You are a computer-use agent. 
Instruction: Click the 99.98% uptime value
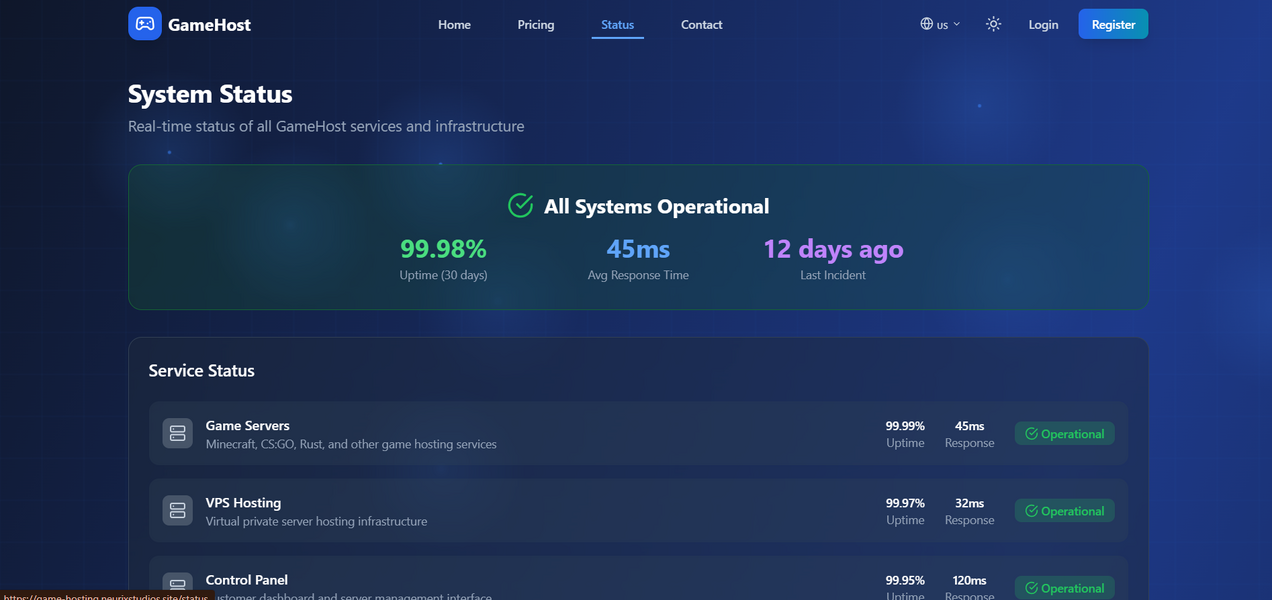pos(443,249)
